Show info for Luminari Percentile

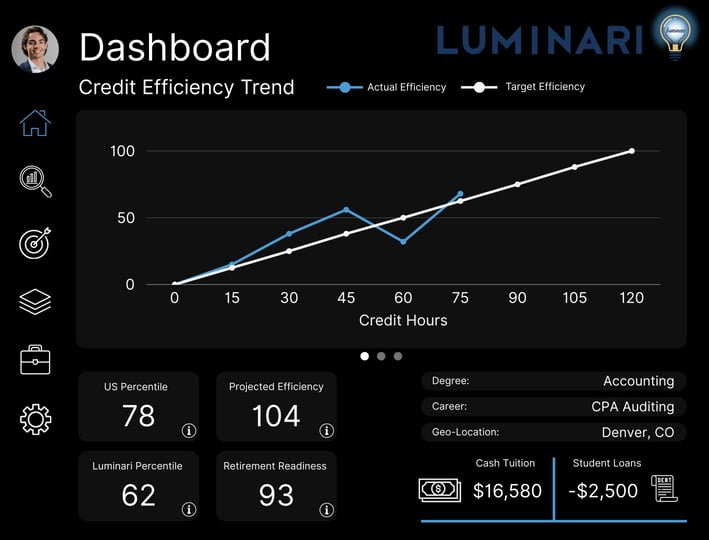pos(189,510)
